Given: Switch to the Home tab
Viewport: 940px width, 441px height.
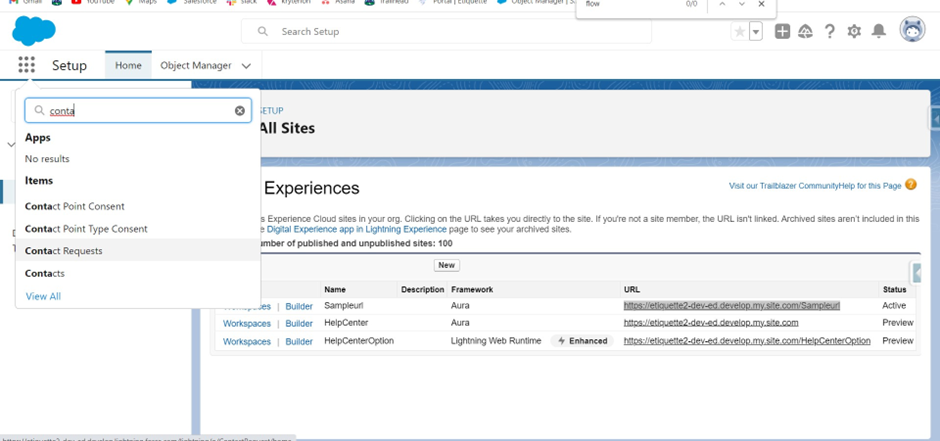Looking at the screenshot, I should 128,65.
